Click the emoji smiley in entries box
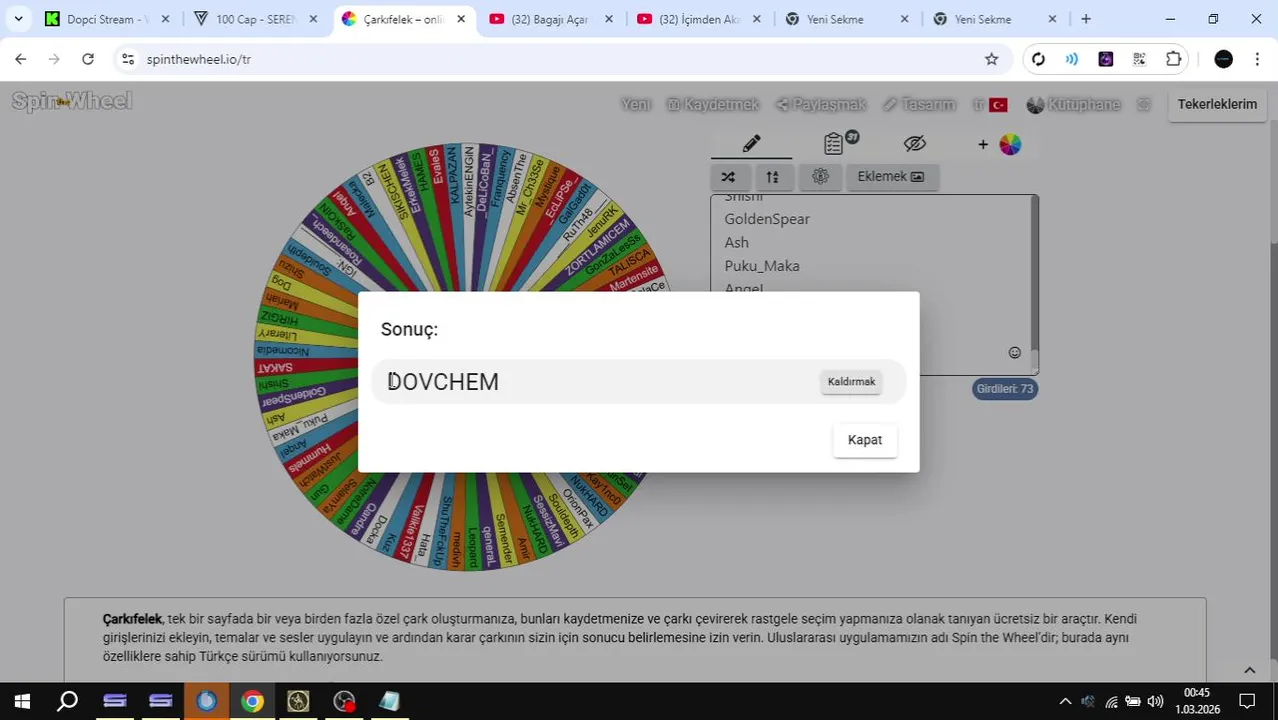This screenshot has width=1278, height=720. [1014, 353]
